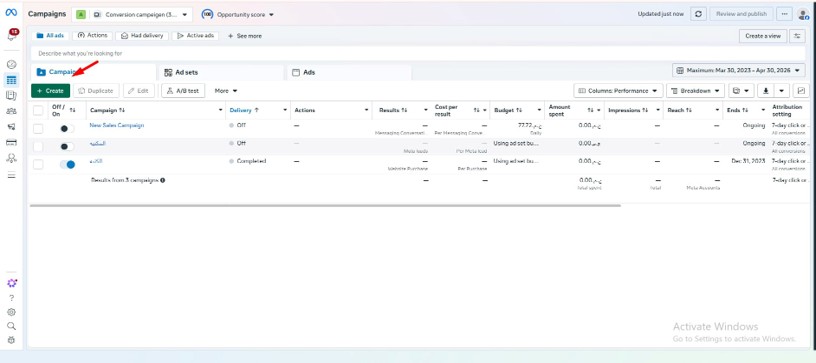Tick the checkbox for New Sales Campaign row

point(38,128)
